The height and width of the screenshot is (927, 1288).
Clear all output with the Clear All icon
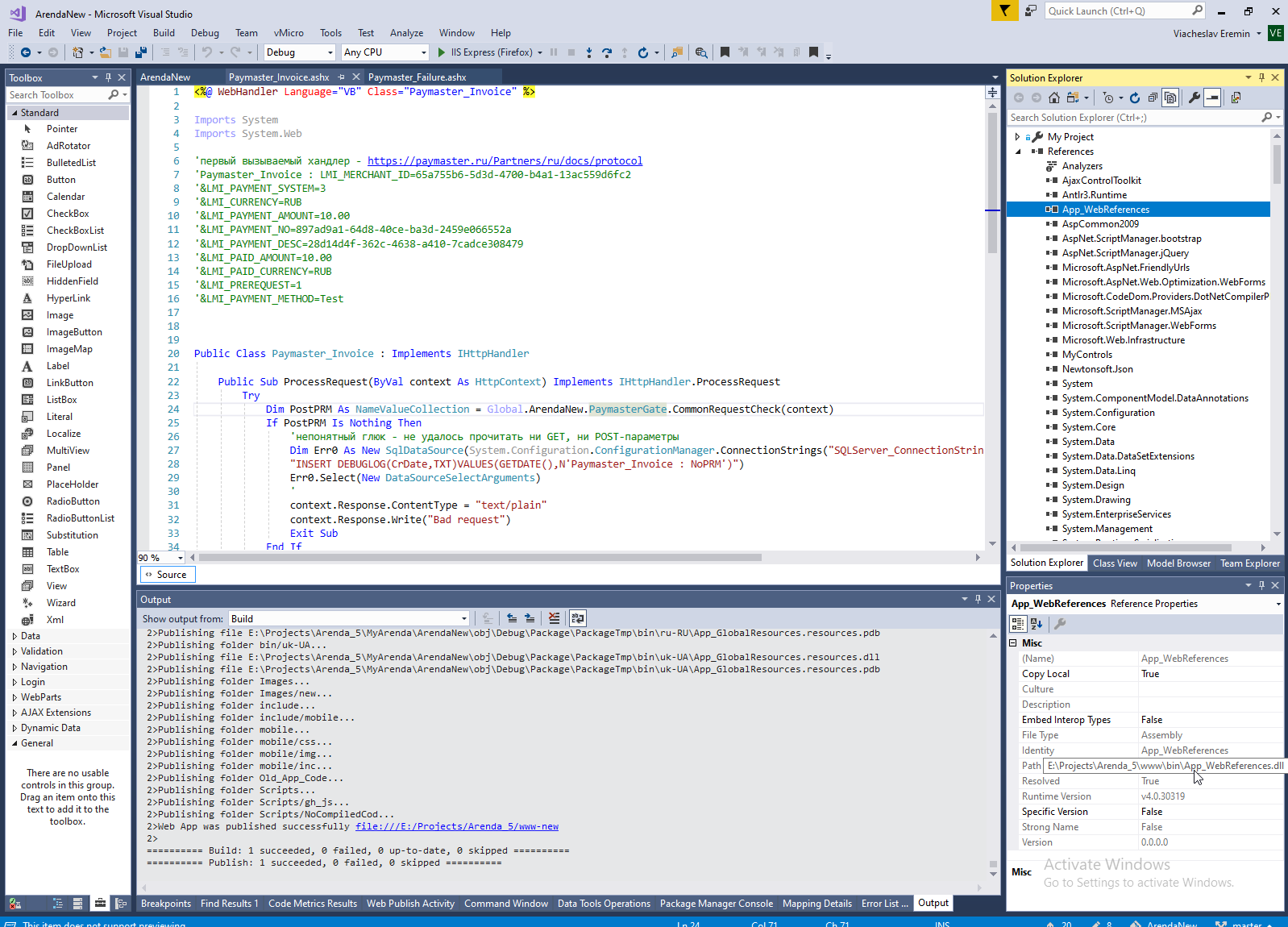(554, 618)
